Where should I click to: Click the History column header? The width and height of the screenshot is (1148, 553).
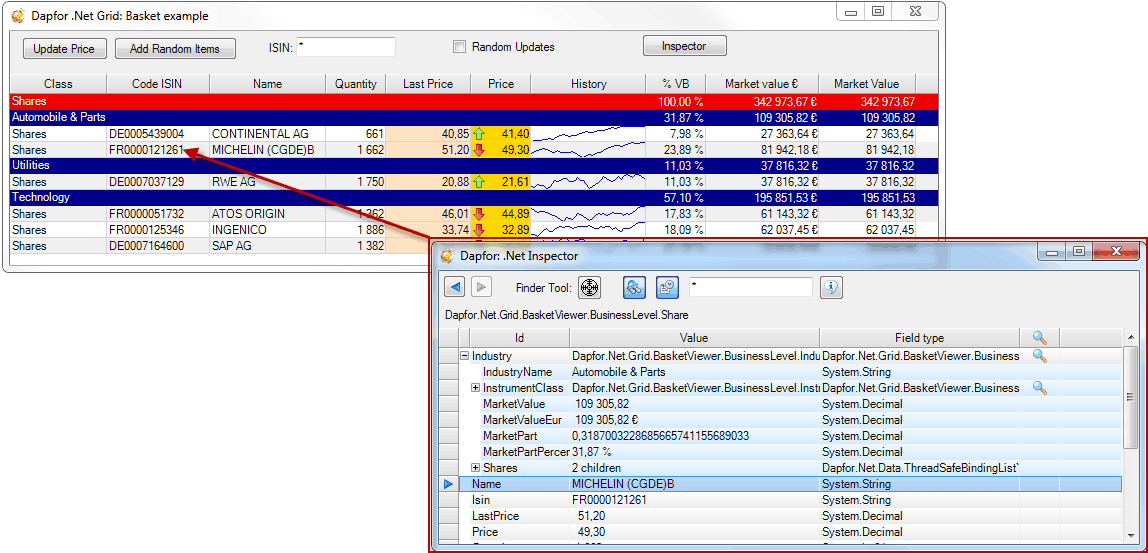pyautogui.click(x=589, y=83)
